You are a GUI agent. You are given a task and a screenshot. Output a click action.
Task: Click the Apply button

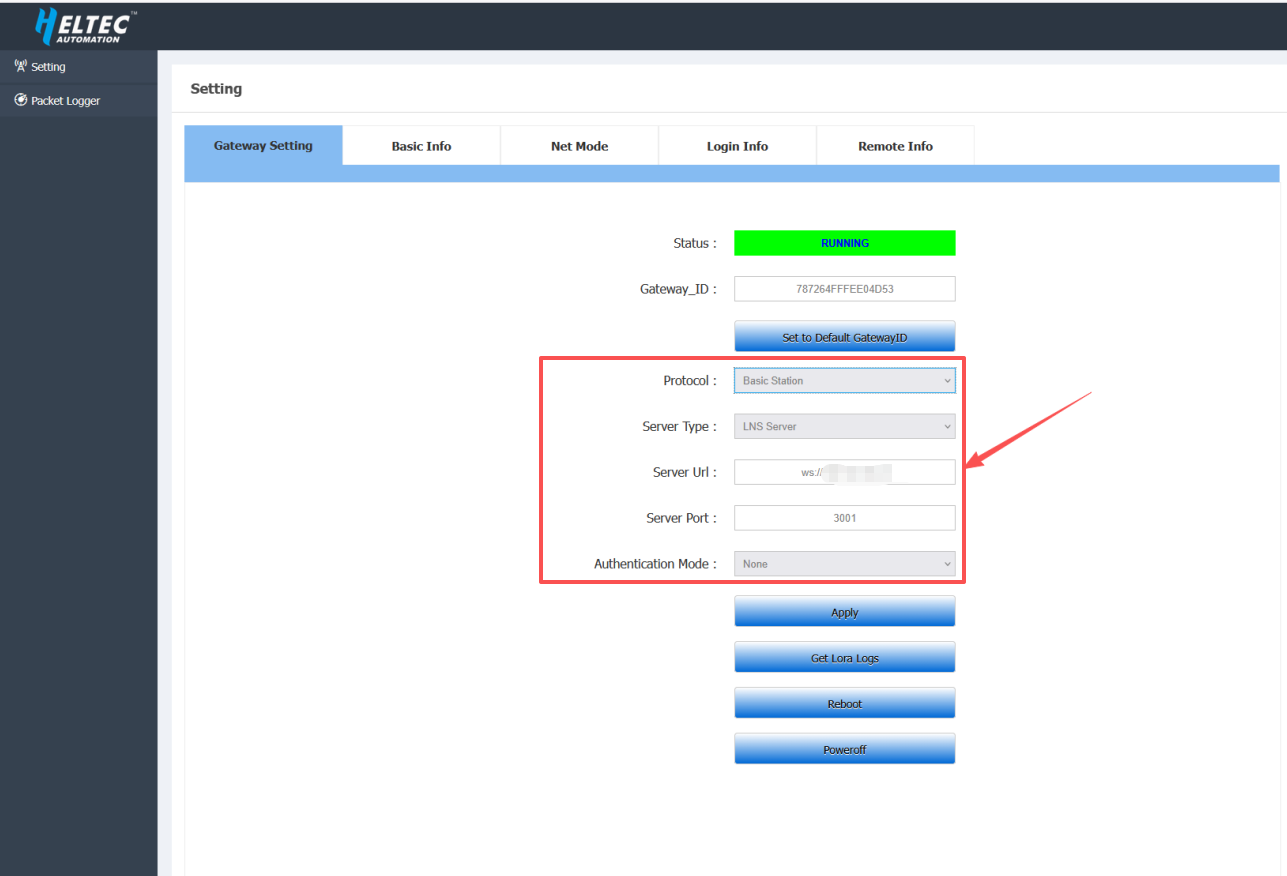[844, 612]
